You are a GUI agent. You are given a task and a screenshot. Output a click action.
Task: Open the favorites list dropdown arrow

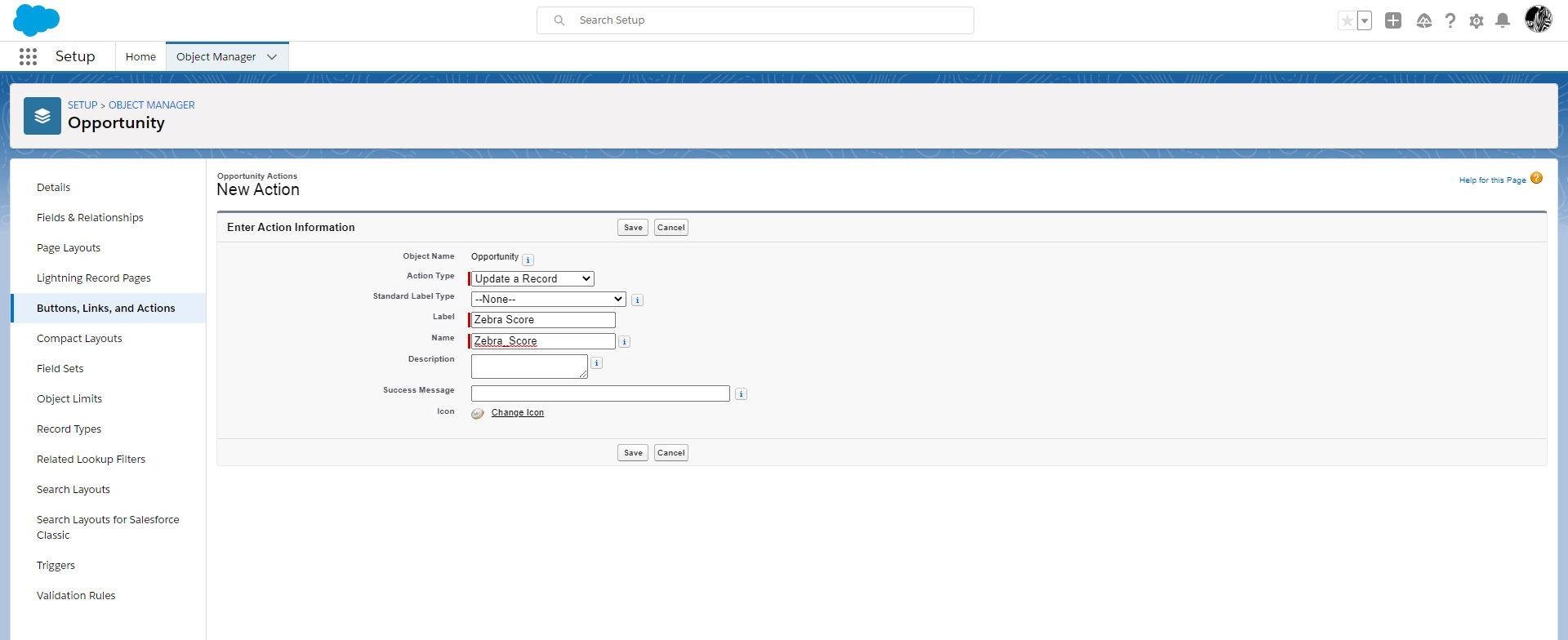click(x=1365, y=20)
